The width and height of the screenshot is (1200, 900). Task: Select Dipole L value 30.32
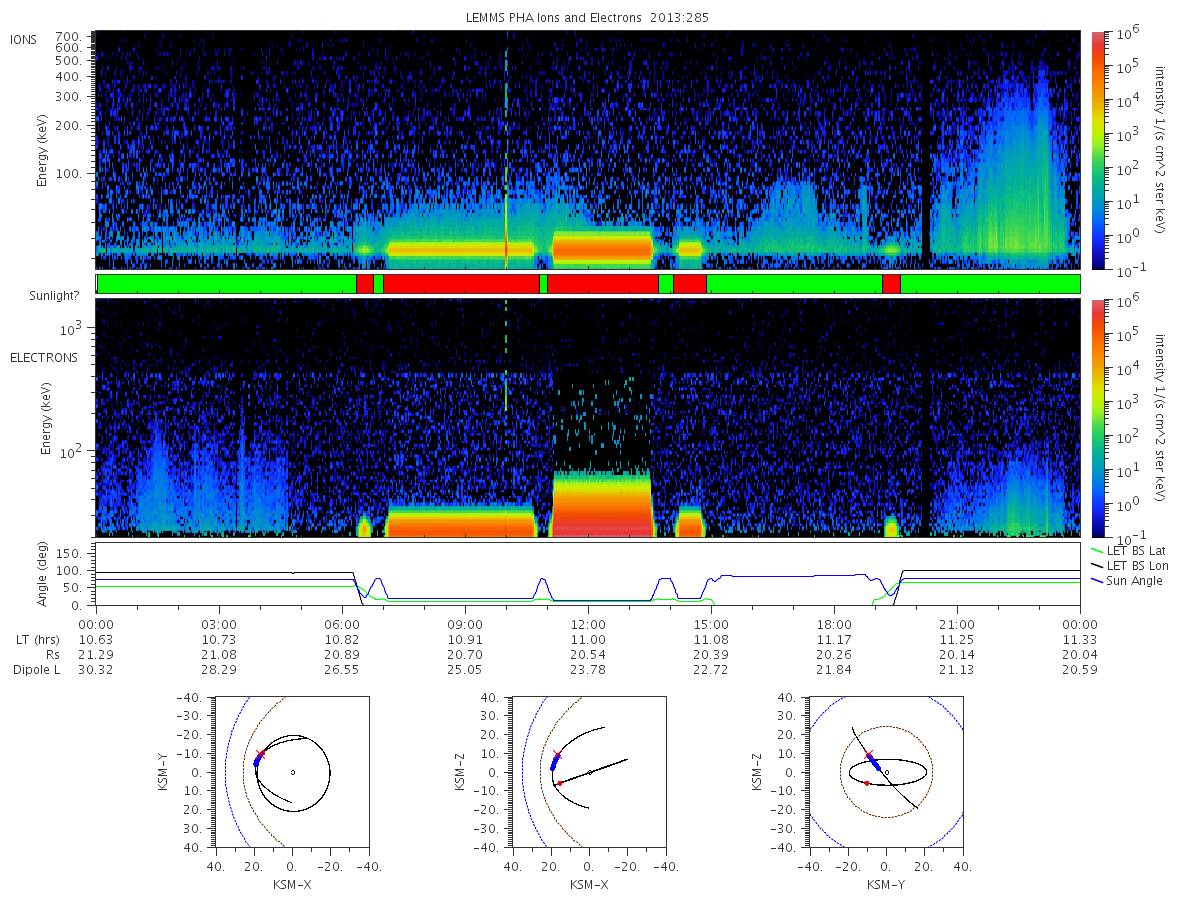[96, 670]
